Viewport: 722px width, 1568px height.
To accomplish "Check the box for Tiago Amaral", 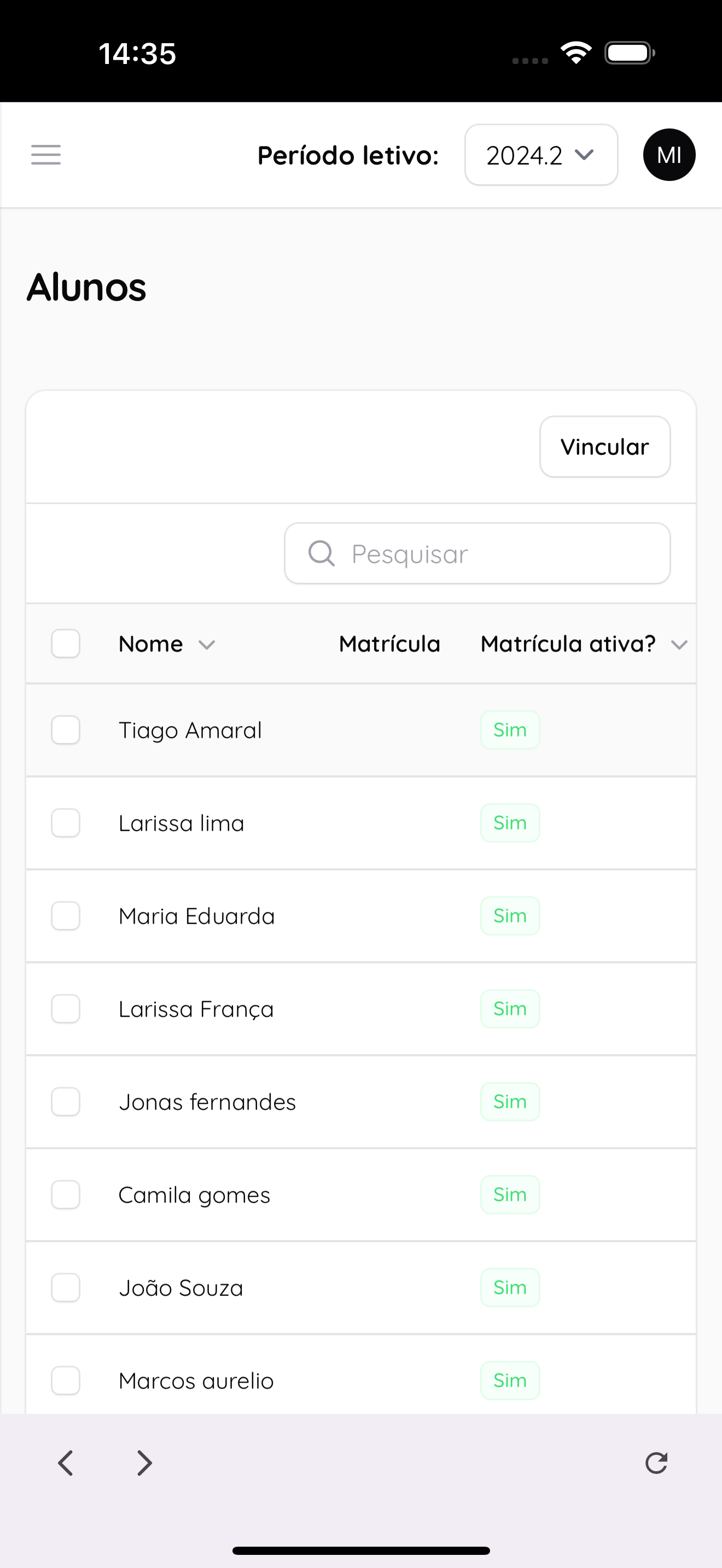I will [x=66, y=730].
